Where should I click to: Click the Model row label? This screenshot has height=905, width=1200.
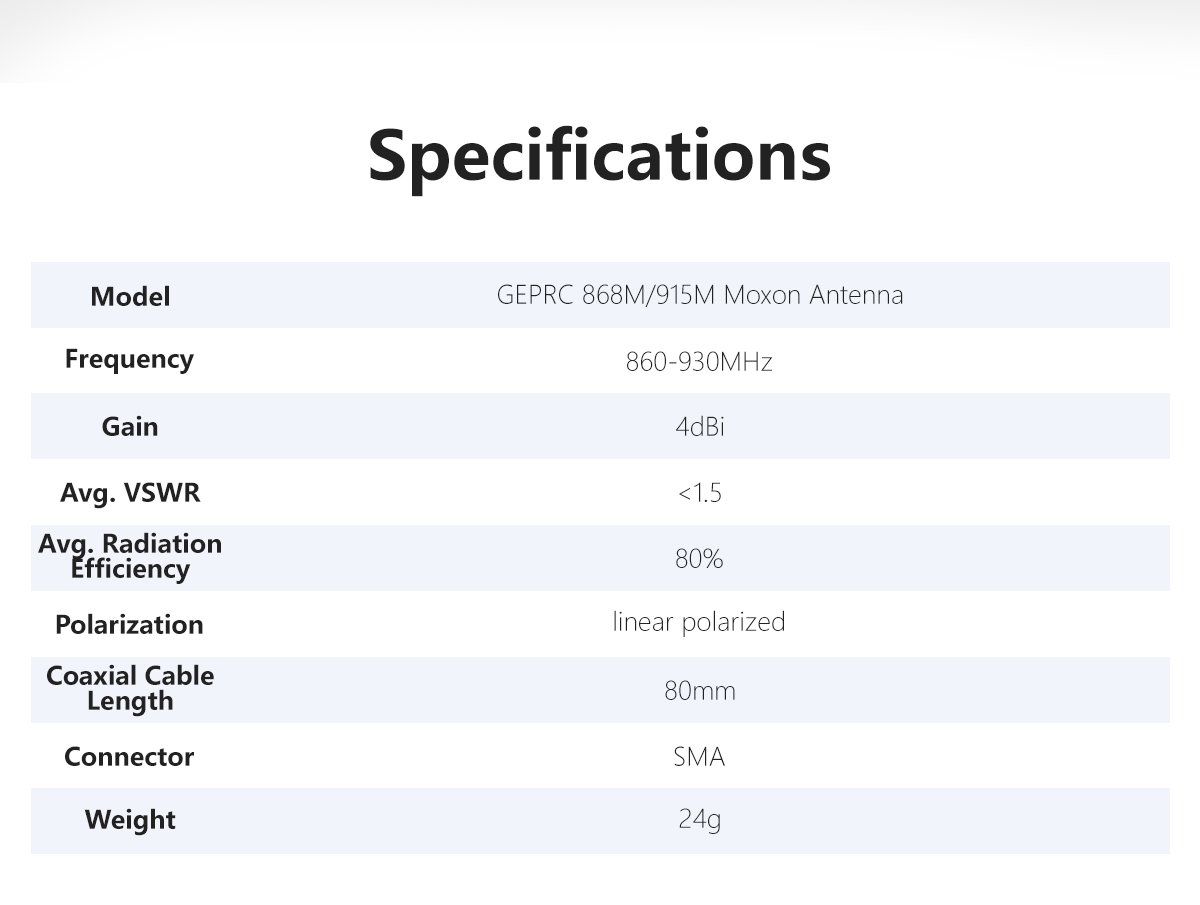pyautogui.click(x=130, y=297)
